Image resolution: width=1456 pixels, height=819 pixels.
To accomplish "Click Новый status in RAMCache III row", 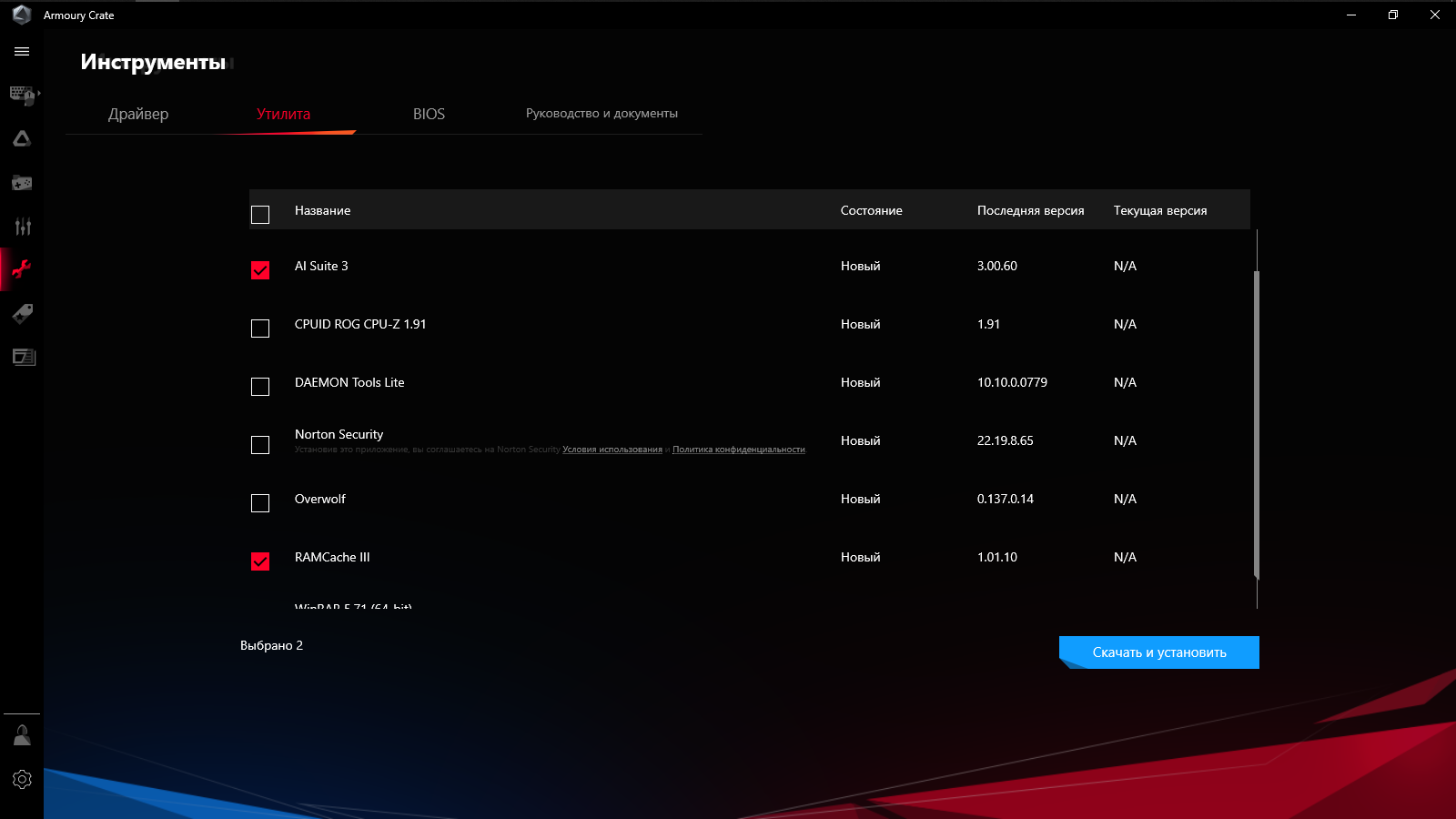I will 861,557.
